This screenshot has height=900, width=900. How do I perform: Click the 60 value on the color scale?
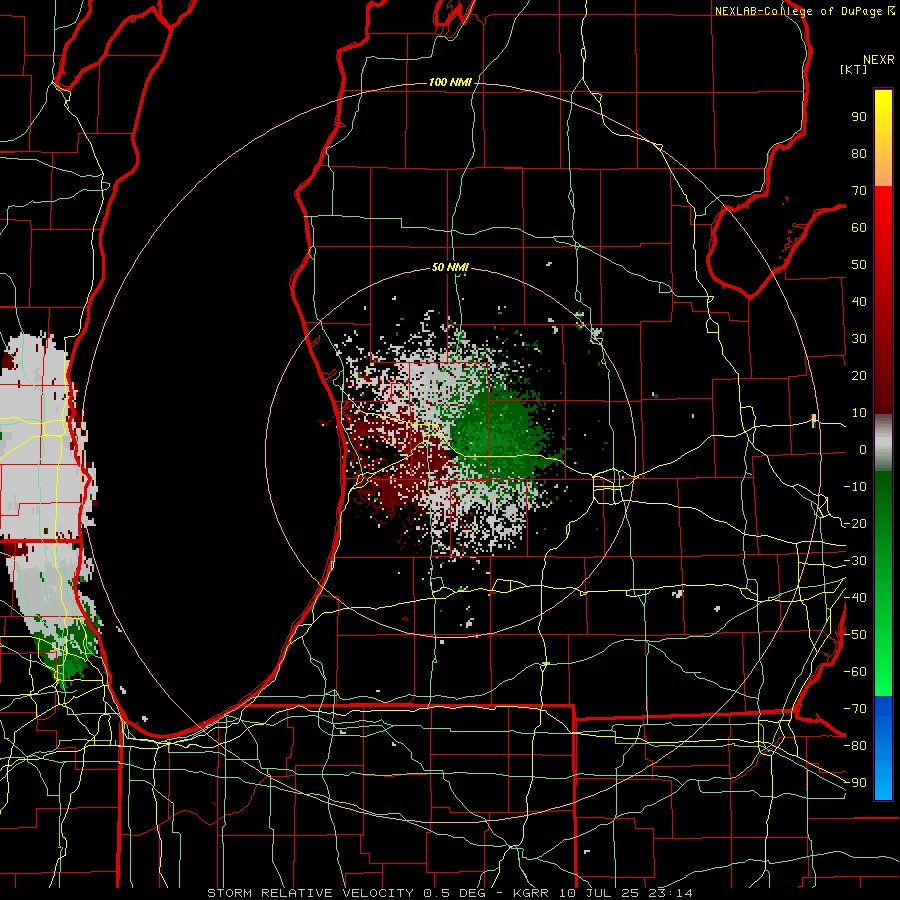[859, 228]
